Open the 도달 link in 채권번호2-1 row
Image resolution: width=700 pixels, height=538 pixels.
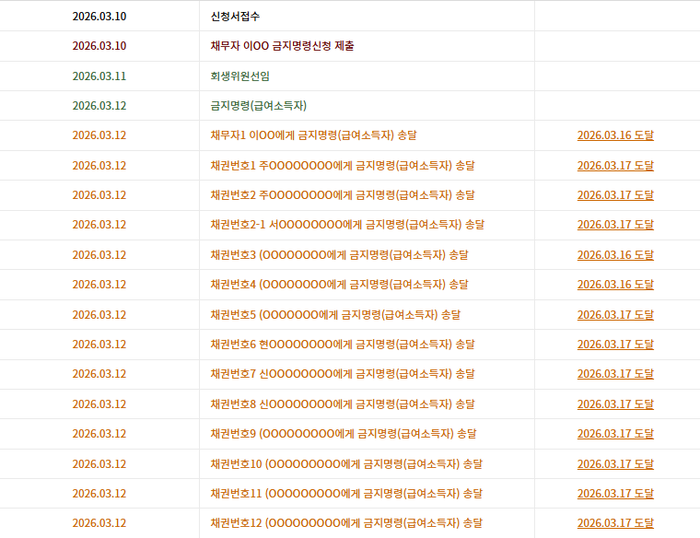click(x=615, y=225)
